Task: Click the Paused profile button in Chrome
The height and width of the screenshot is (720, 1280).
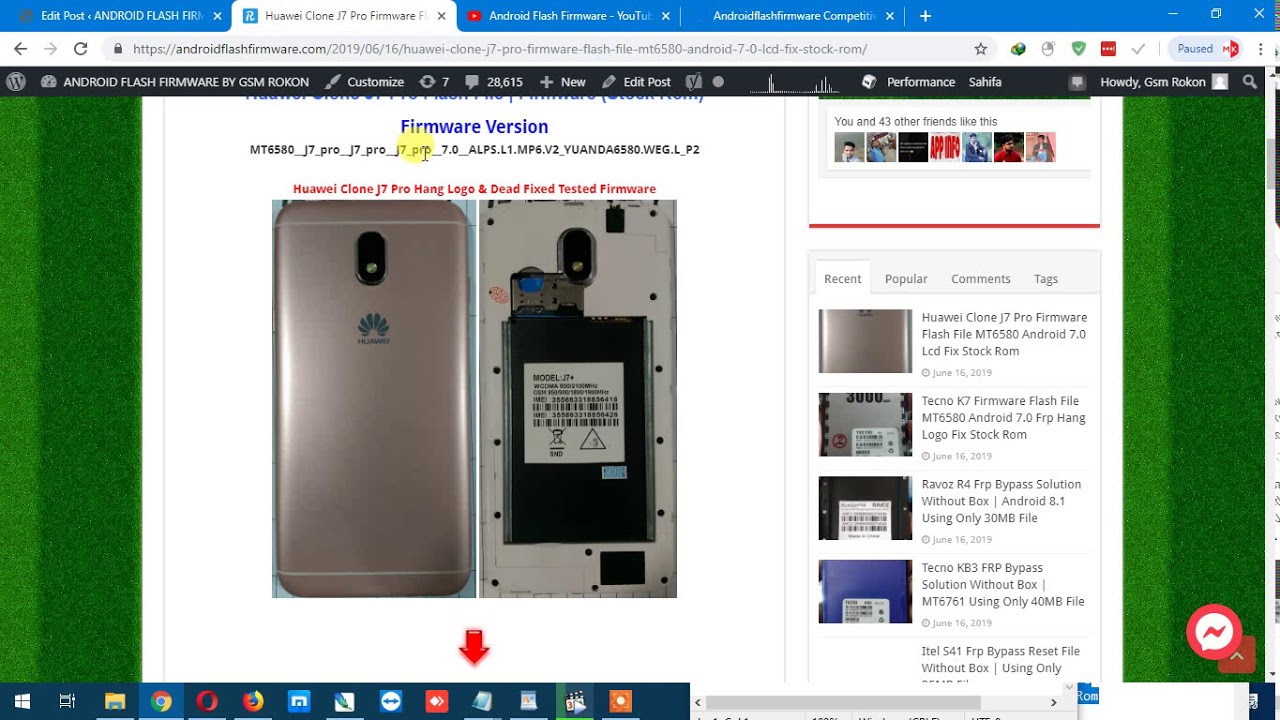Action: point(1205,49)
